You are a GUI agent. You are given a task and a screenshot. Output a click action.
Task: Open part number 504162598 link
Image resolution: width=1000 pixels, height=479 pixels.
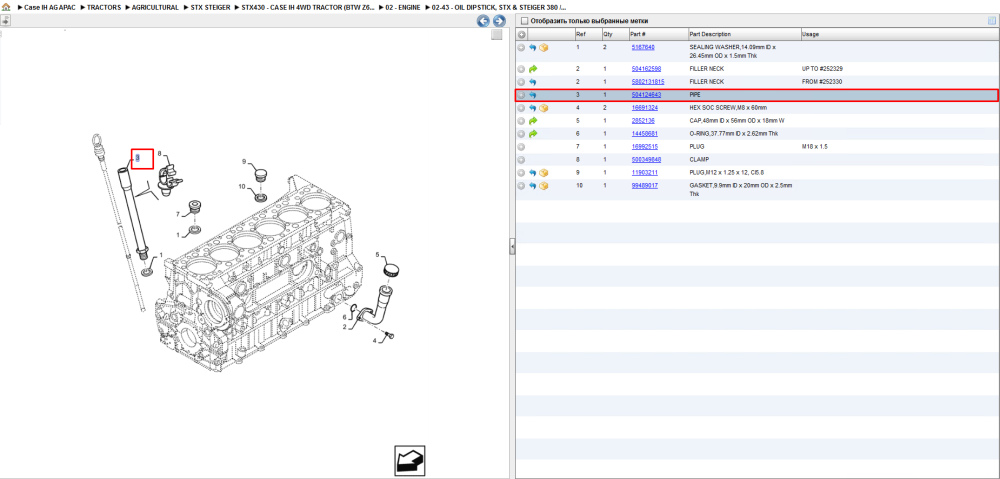tap(646, 68)
